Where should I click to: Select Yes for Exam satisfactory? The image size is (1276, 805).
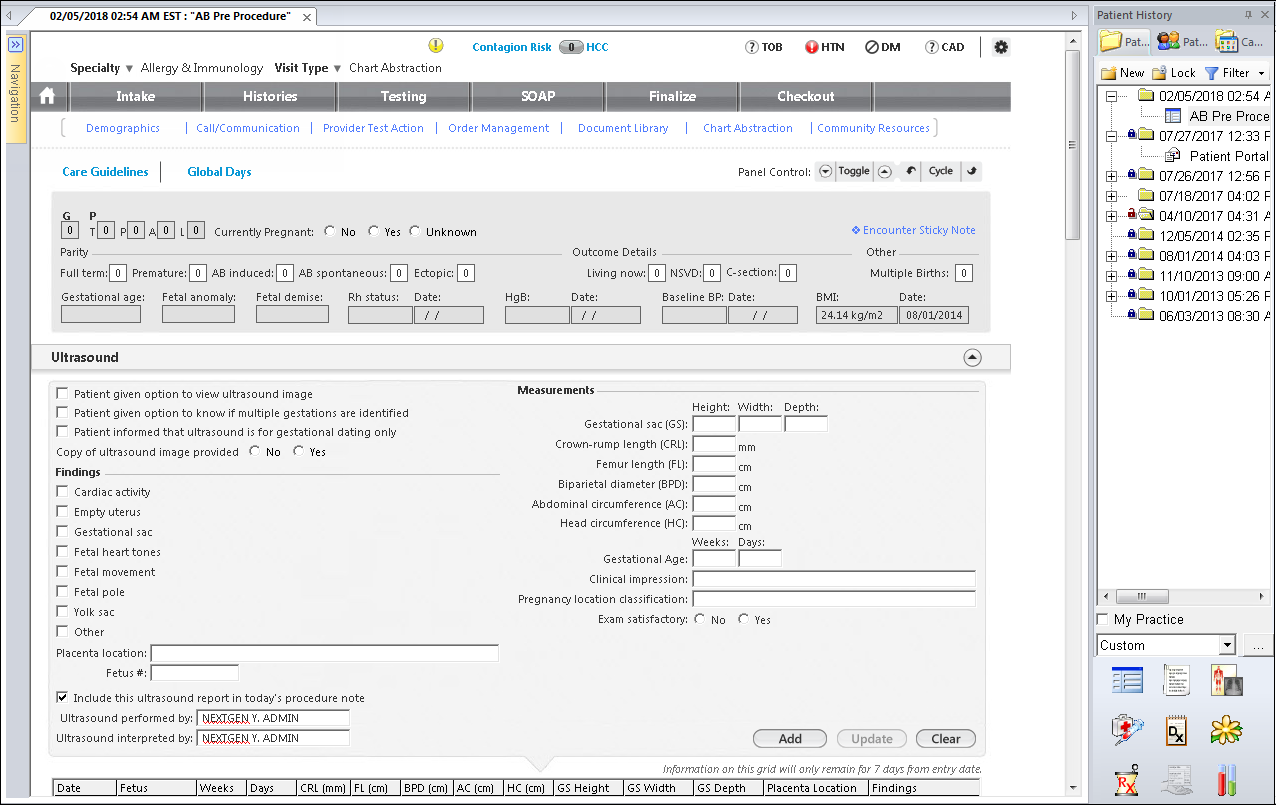(744, 619)
